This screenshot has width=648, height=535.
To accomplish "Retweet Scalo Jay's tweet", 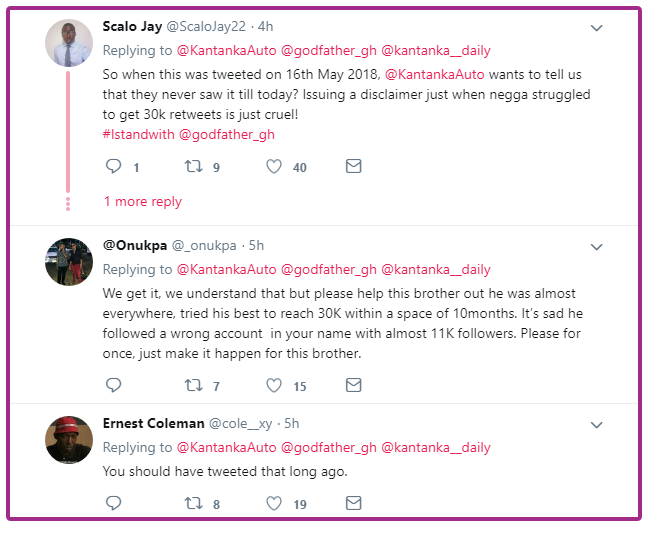I will pyautogui.click(x=193, y=167).
